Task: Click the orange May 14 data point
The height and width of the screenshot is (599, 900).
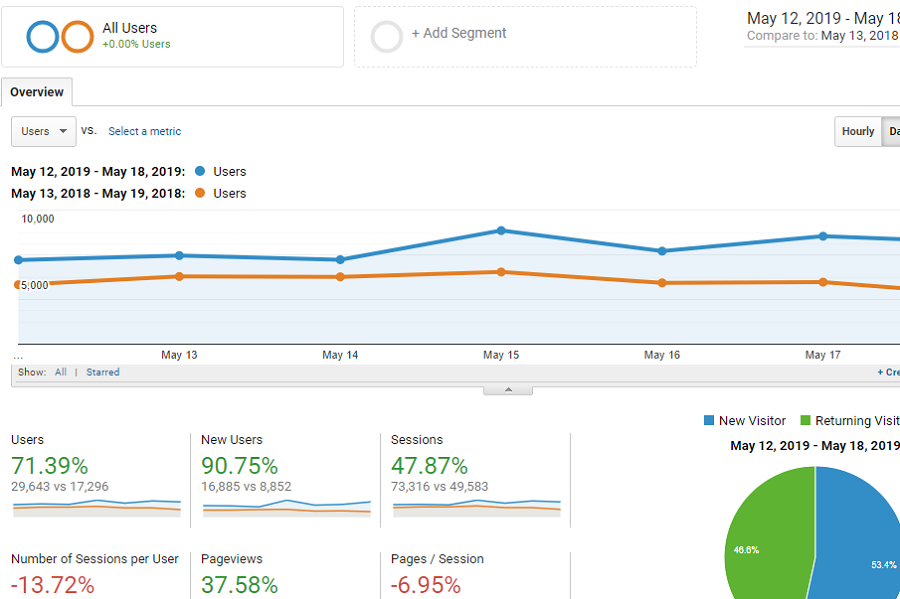Action: click(340, 277)
